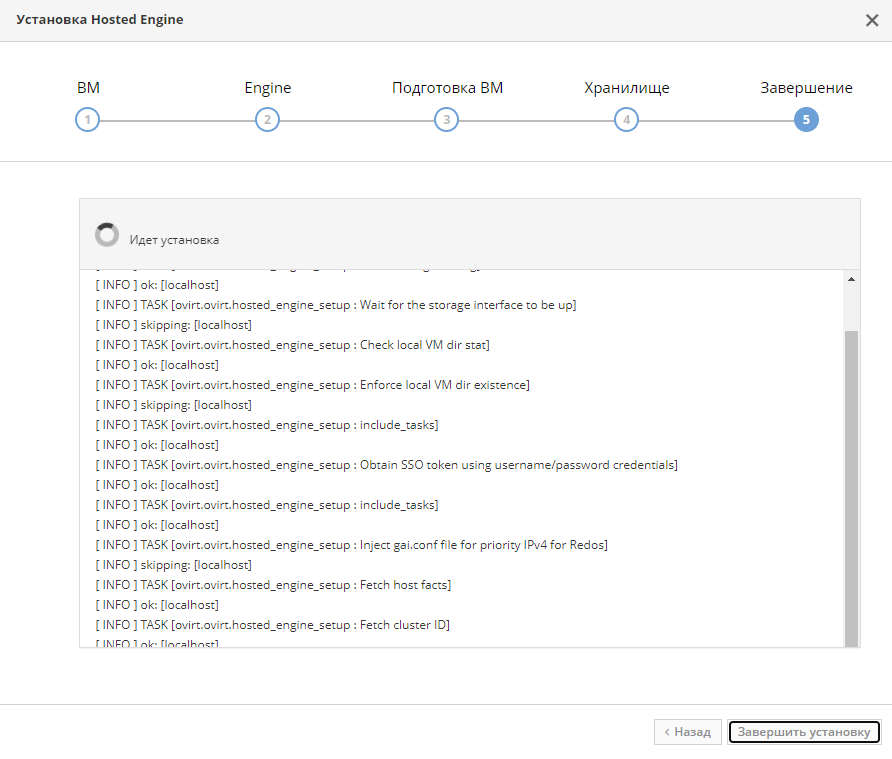Image resolution: width=892 pixels, height=759 pixels.
Task: Click the Завершение step label
Action: pyautogui.click(x=807, y=88)
